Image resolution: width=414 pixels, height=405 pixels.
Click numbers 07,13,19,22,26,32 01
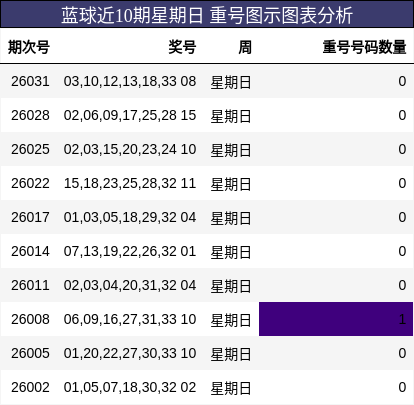point(130,251)
